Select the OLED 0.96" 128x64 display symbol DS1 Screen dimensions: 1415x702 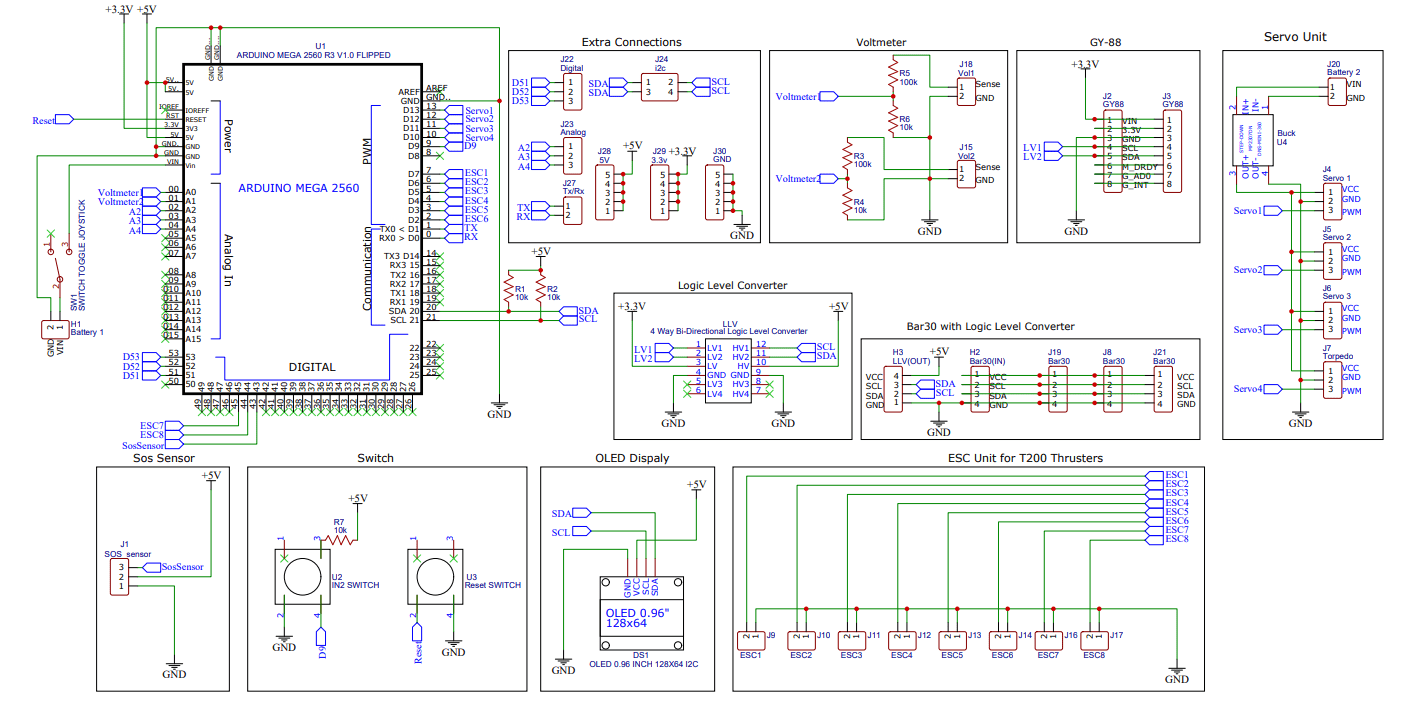(641, 613)
